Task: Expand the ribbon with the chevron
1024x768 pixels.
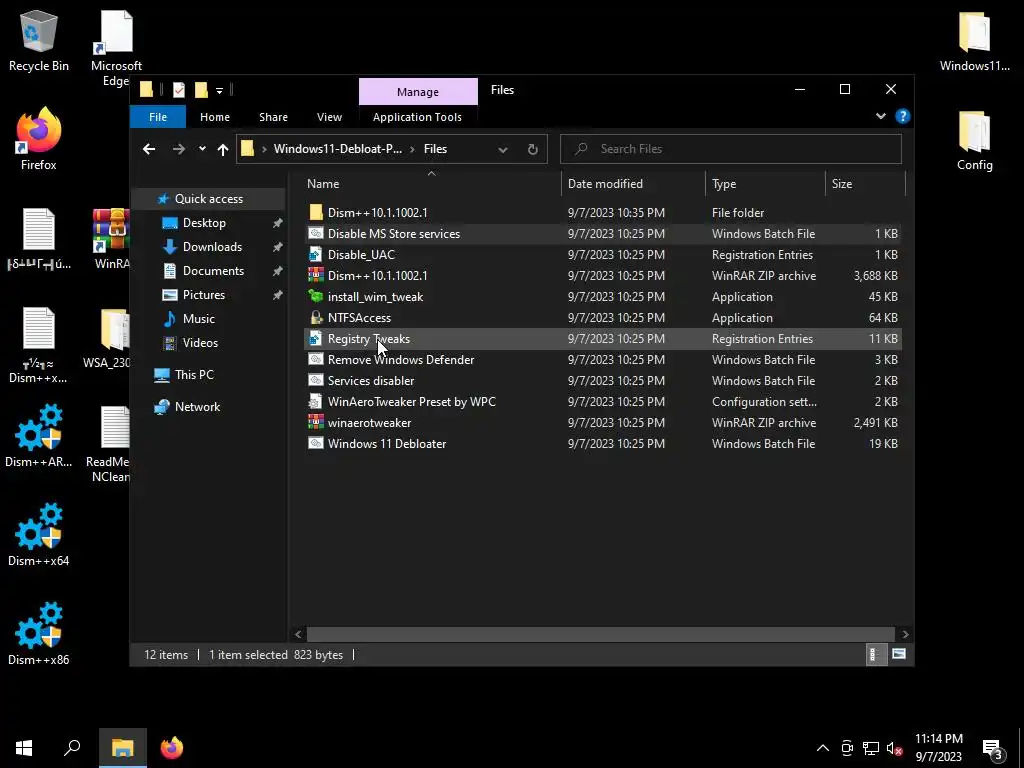Action: point(880,116)
